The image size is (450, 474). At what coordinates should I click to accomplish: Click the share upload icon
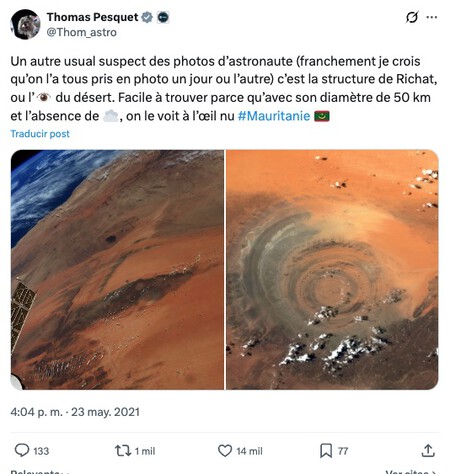(x=428, y=451)
